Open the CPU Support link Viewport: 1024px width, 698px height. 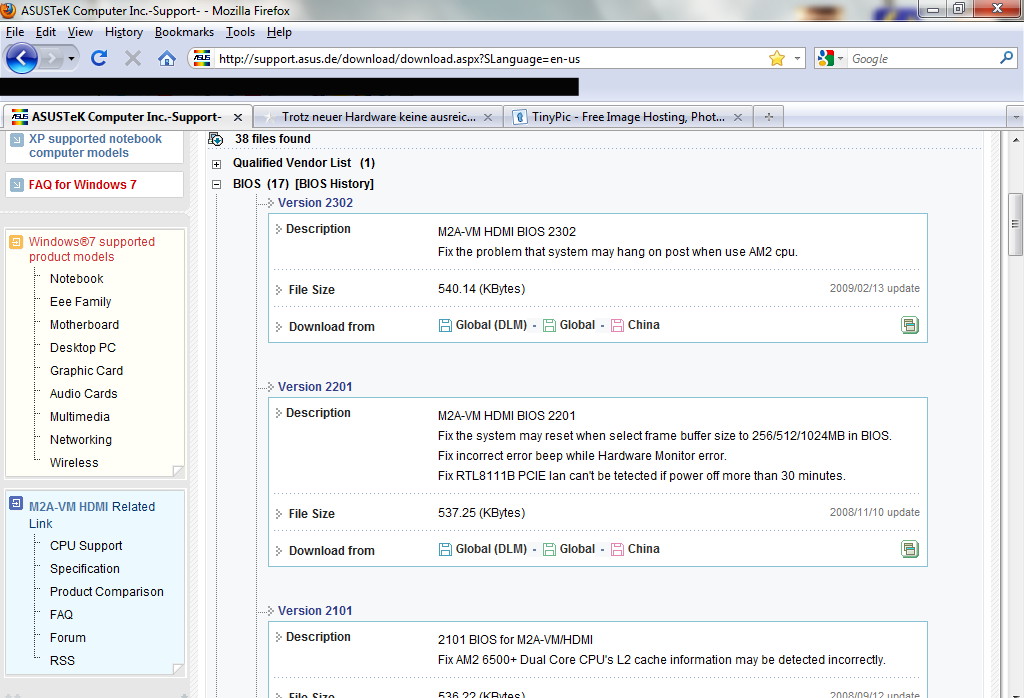click(x=86, y=546)
